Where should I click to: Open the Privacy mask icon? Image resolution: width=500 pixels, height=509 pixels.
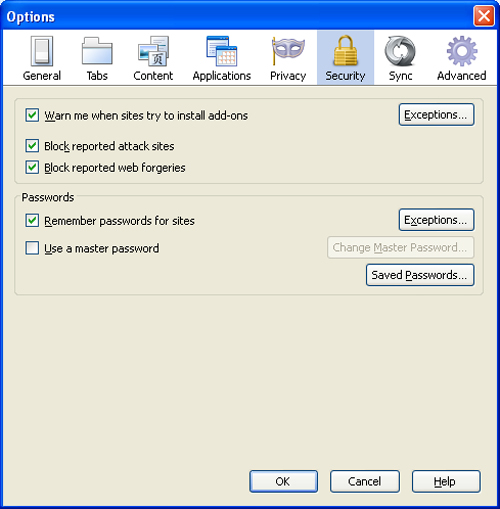click(x=288, y=51)
